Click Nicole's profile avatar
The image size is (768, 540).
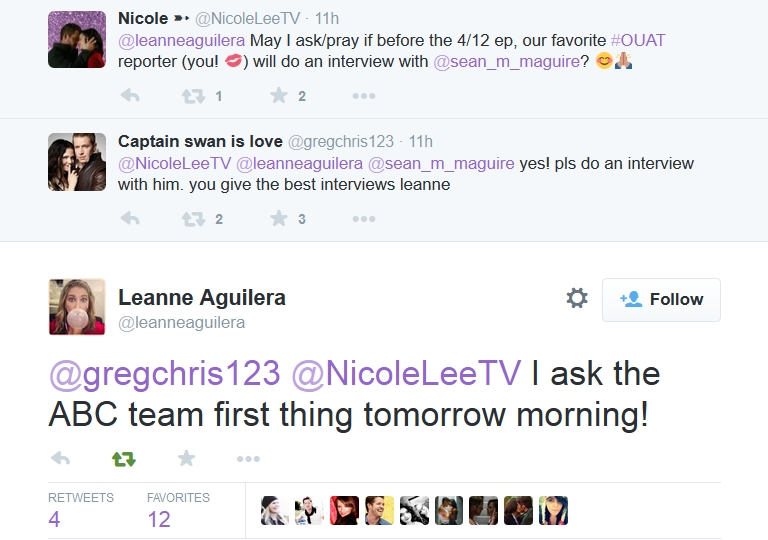coord(77,40)
